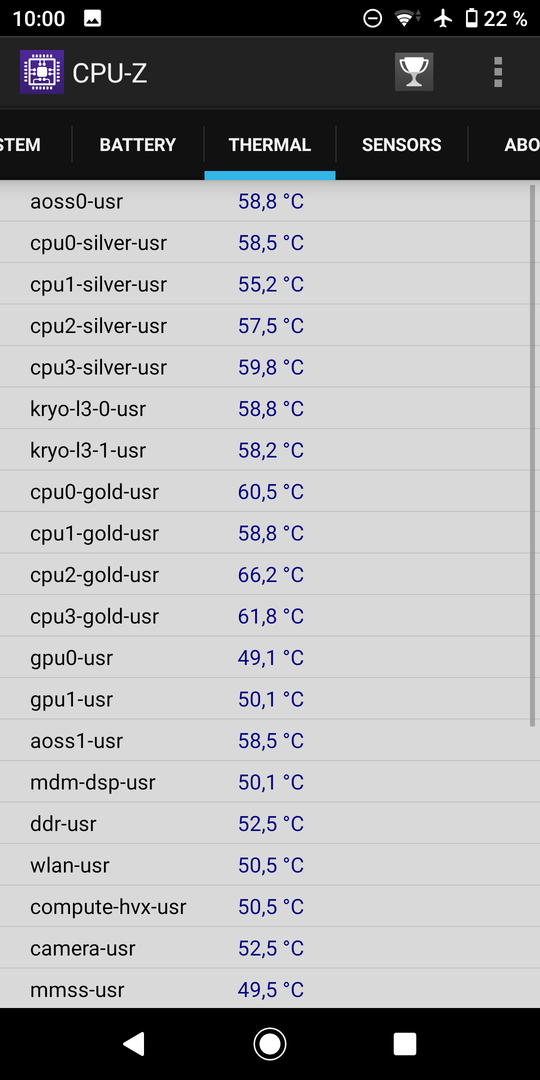The height and width of the screenshot is (1080, 540).
Task: Tap the Android back navigation button
Action: click(134, 1043)
